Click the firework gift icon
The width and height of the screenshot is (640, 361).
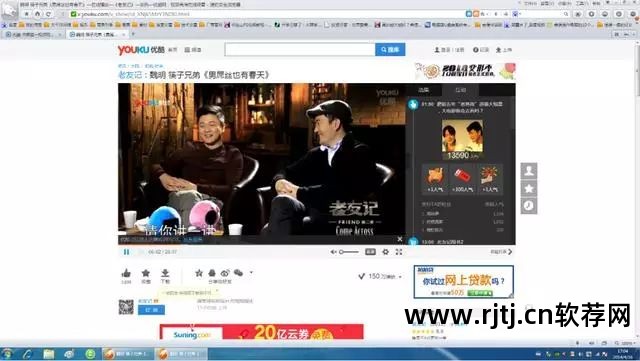(489, 179)
